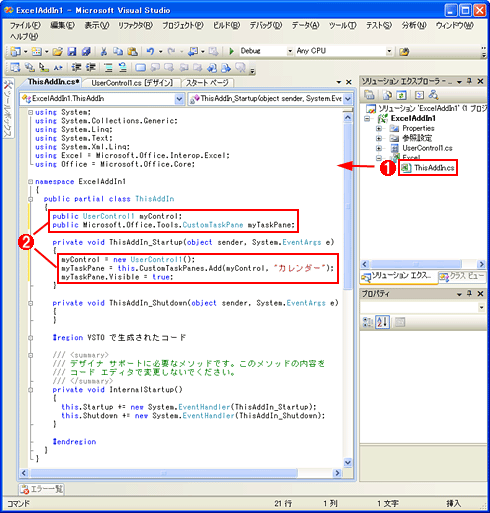Open the Any CPU platform dropdown
The image size is (490, 513).
tap(389, 51)
